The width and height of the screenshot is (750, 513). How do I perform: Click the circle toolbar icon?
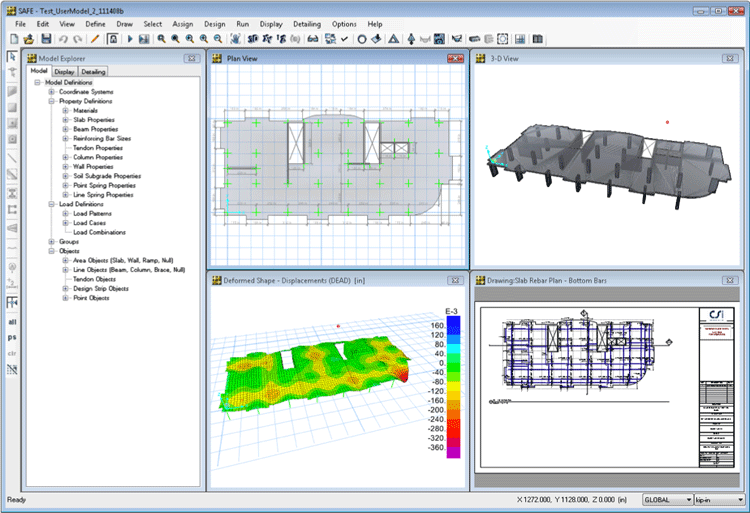[362, 39]
